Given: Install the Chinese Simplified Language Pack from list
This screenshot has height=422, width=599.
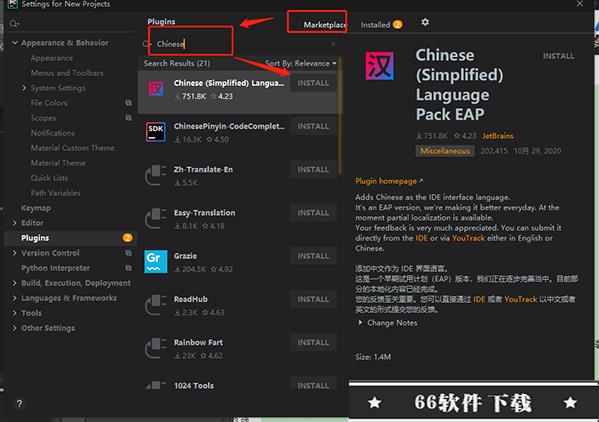Looking at the screenshot, I should (x=313, y=83).
